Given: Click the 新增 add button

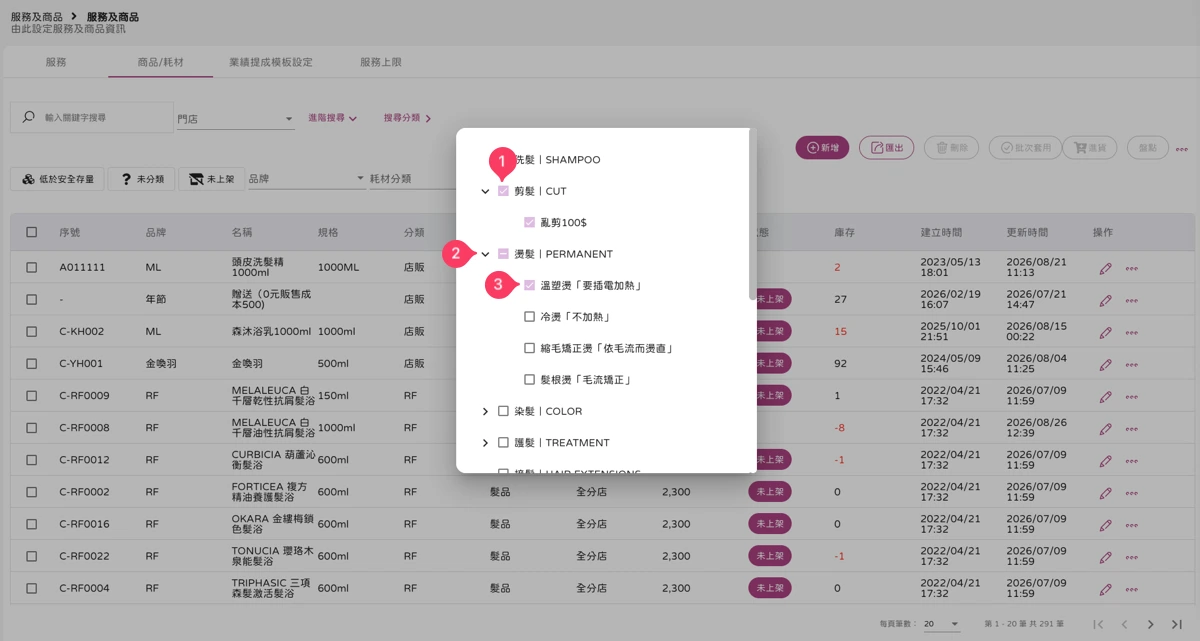Looking at the screenshot, I should 822,148.
